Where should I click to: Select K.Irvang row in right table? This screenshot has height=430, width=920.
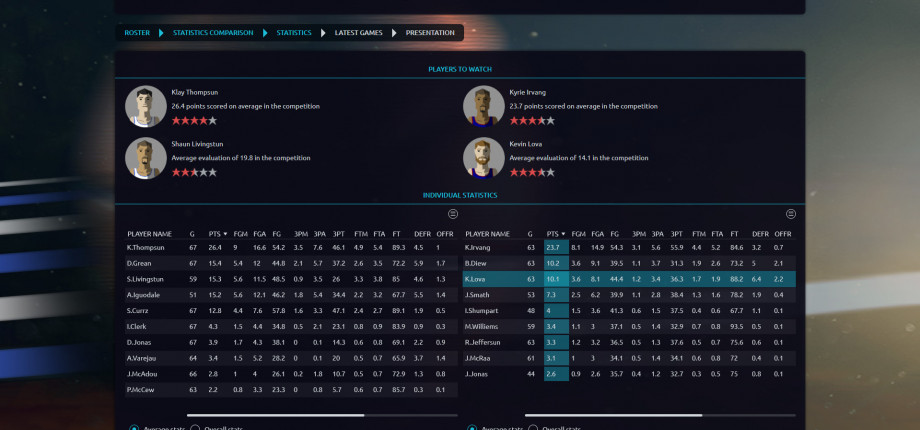629,248
